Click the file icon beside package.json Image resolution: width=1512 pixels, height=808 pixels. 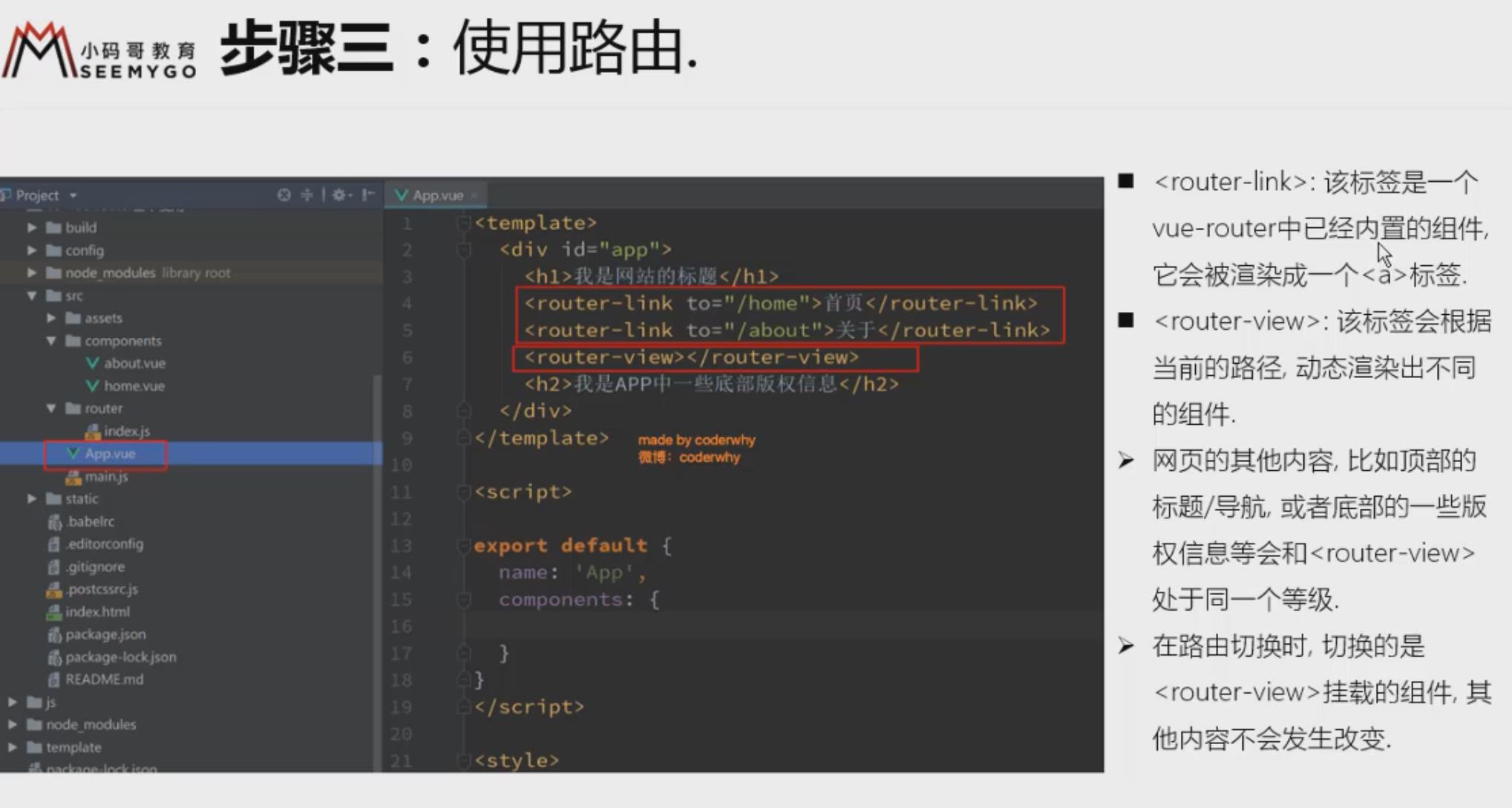[x=53, y=634]
